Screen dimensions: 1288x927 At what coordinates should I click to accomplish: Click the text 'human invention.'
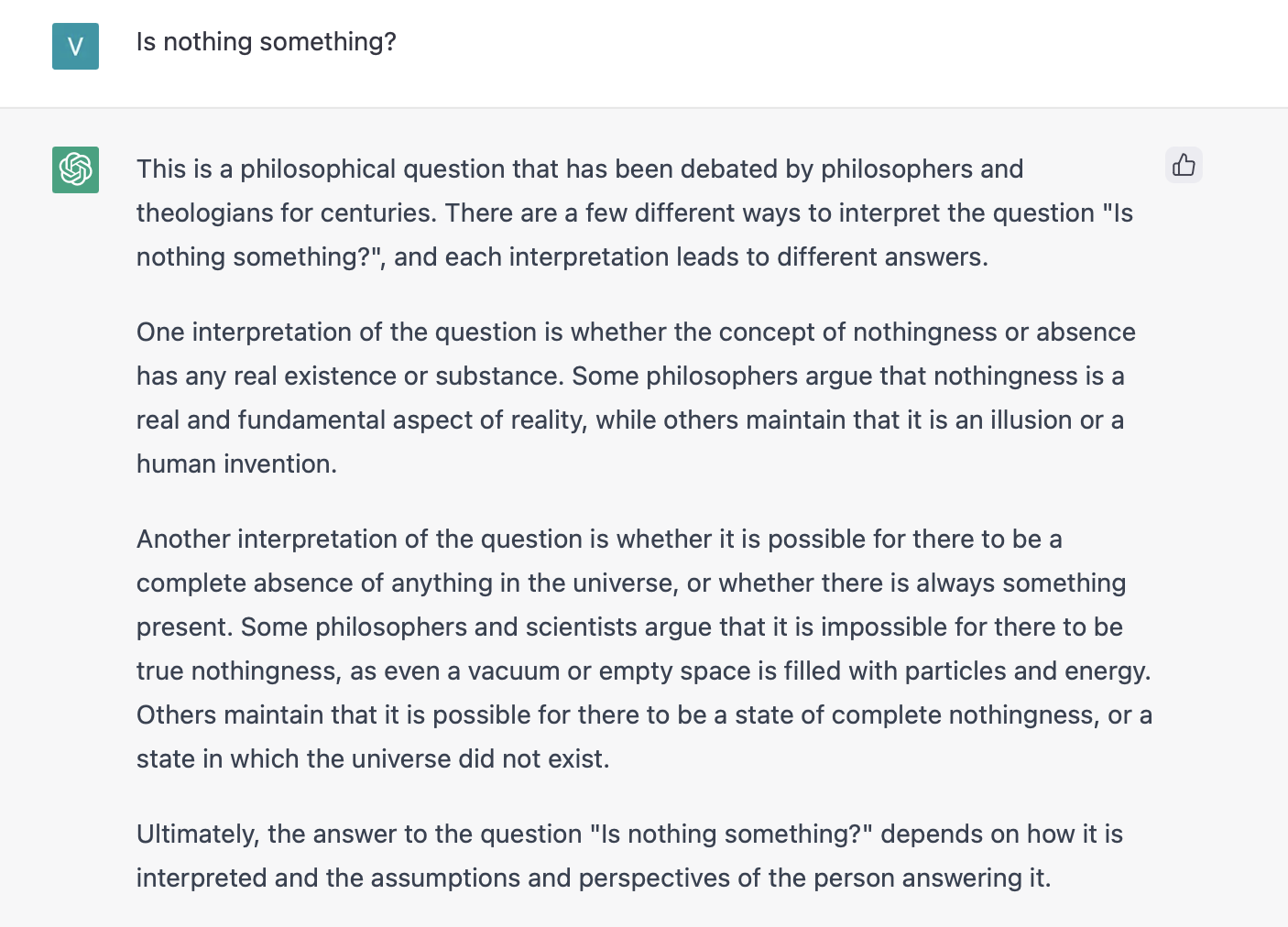pos(236,464)
